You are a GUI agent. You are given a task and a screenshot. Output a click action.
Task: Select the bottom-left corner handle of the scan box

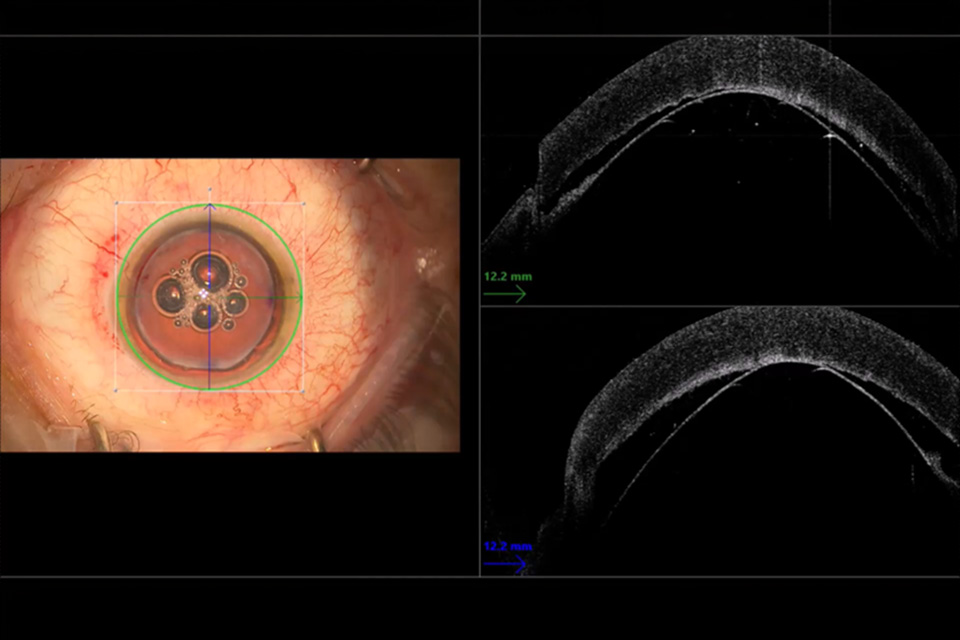tap(117, 391)
